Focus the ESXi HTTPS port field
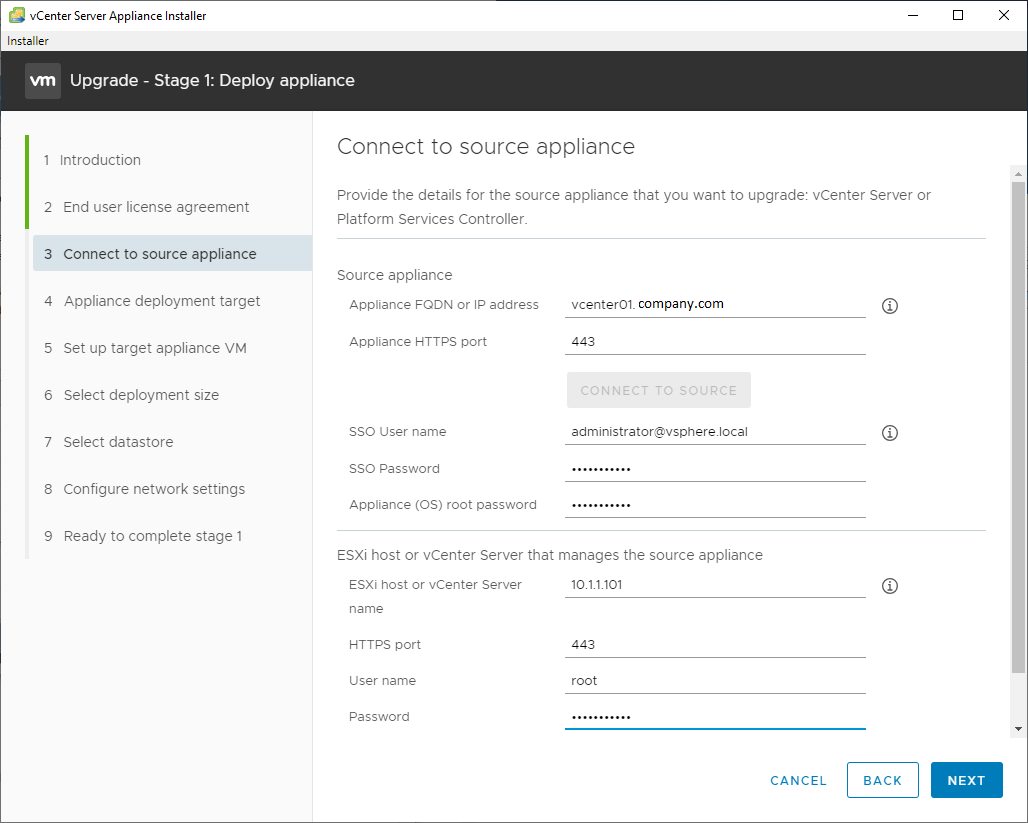The height and width of the screenshot is (823, 1028). [x=715, y=645]
